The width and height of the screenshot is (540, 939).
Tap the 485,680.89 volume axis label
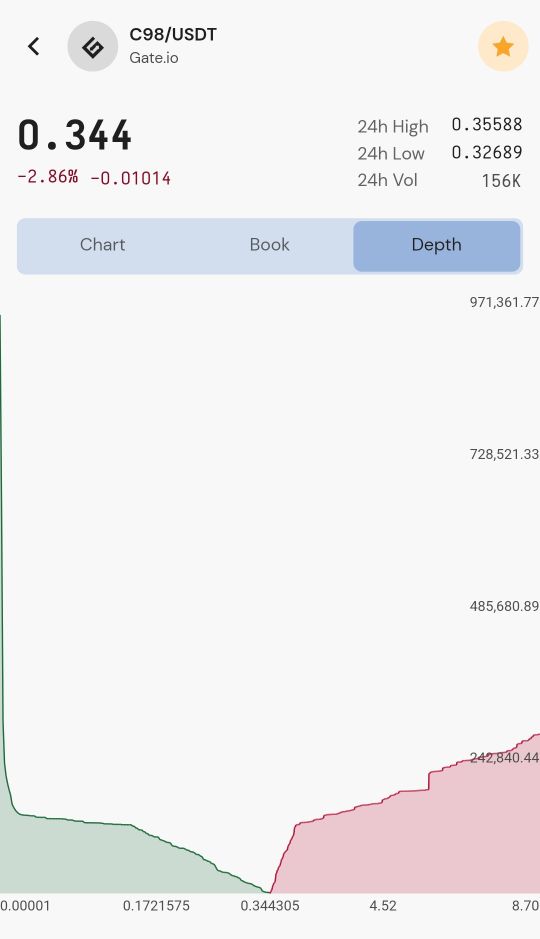pyautogui.click(x=504, y=606)
